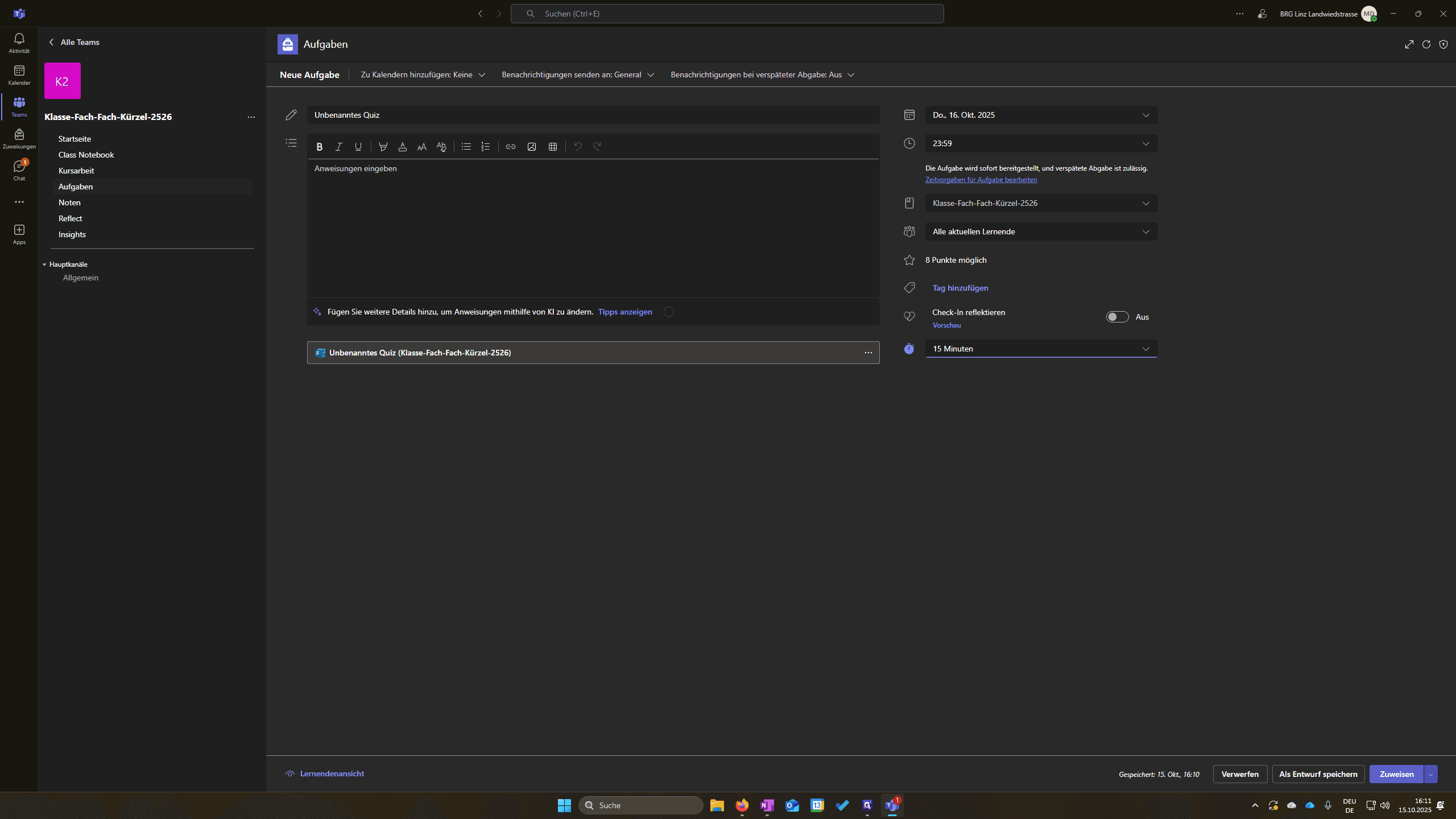Toggle underline formatting in editor toolbar
The width and height of the screenshot is (1456, 819).
tap(358, 147)
